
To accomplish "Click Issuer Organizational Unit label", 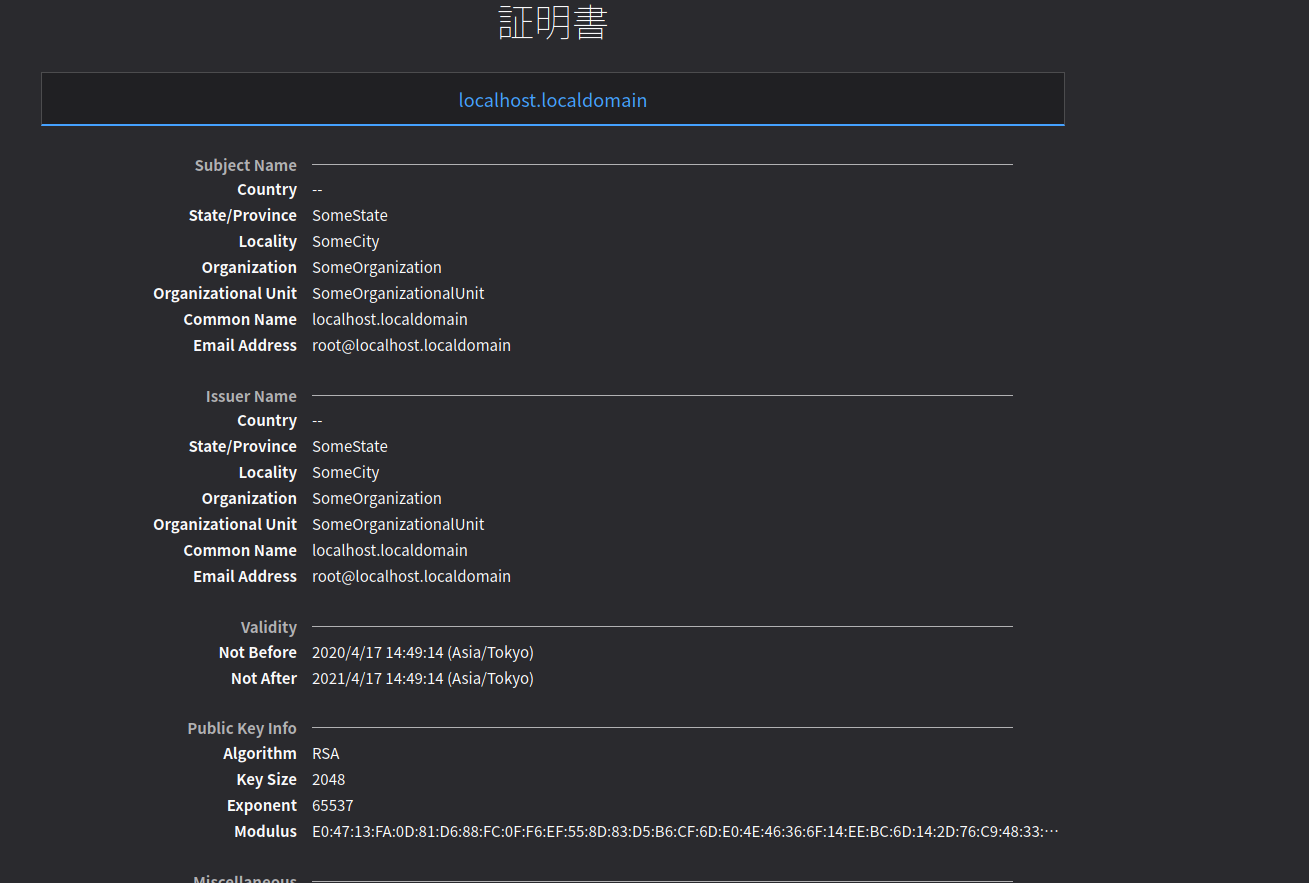I will coord(225,525).
